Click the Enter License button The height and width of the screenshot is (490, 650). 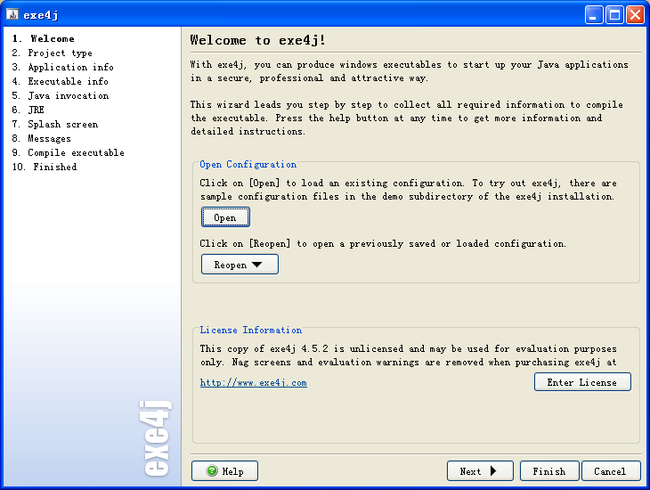582,382
